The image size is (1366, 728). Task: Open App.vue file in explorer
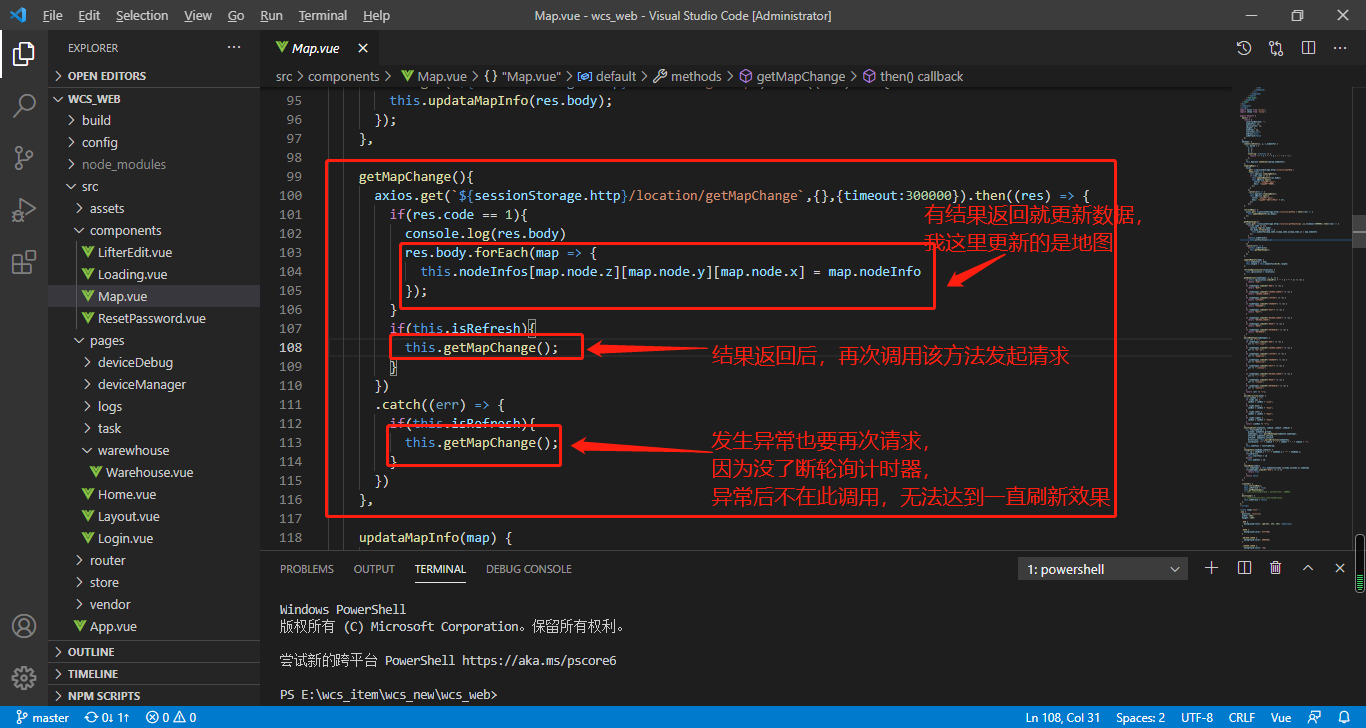point(154,626)
